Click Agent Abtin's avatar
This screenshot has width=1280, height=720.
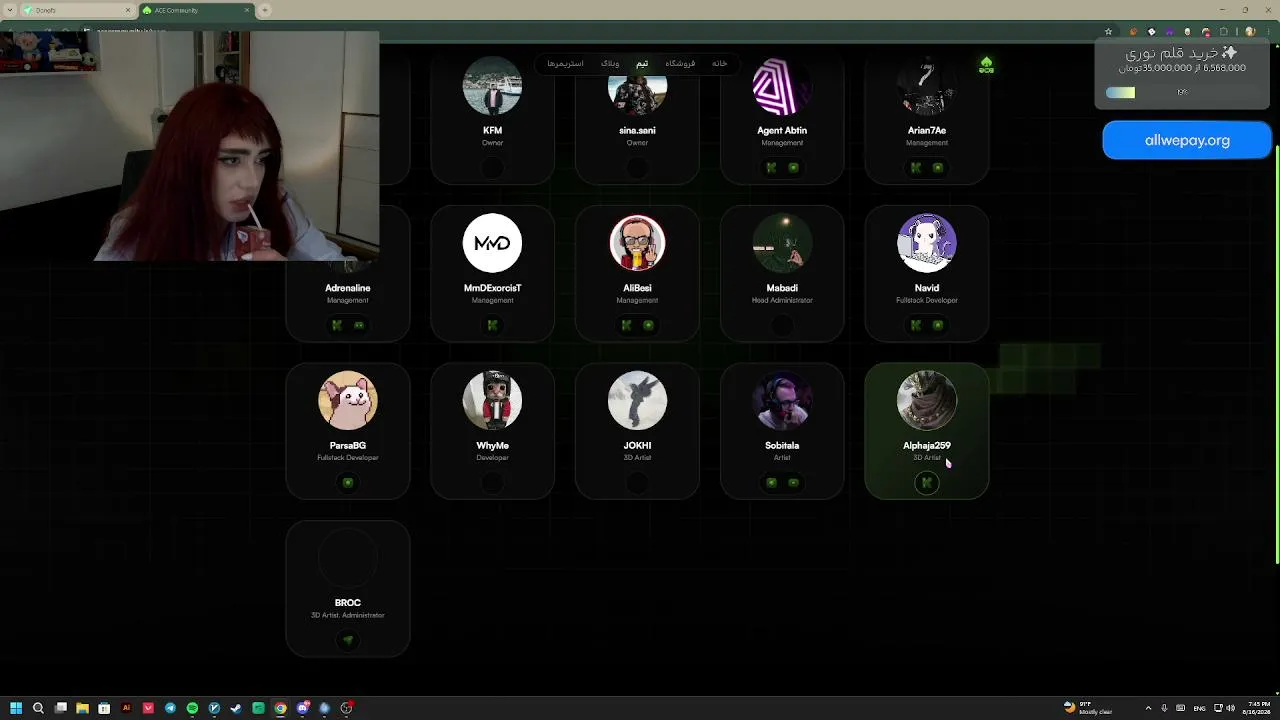(x=782, y=86)
